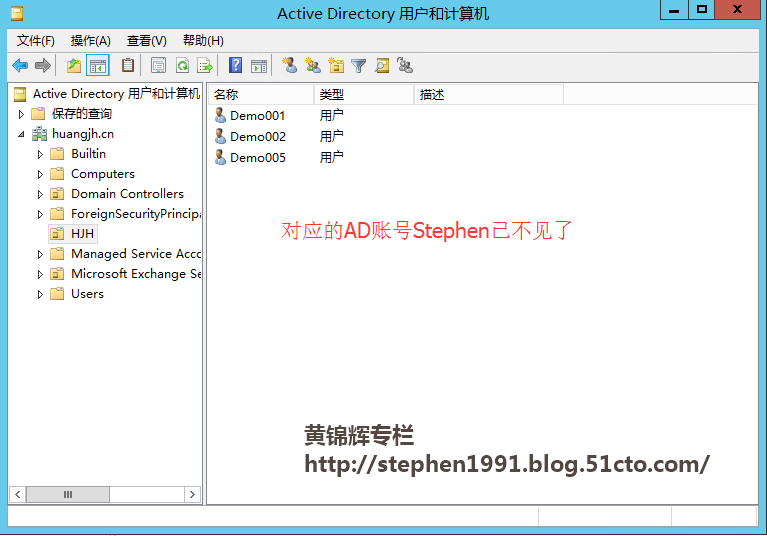Click the clipboard paste toolbar icon
The height and width of the screenshot is (536, 767).
pos(128,66)
